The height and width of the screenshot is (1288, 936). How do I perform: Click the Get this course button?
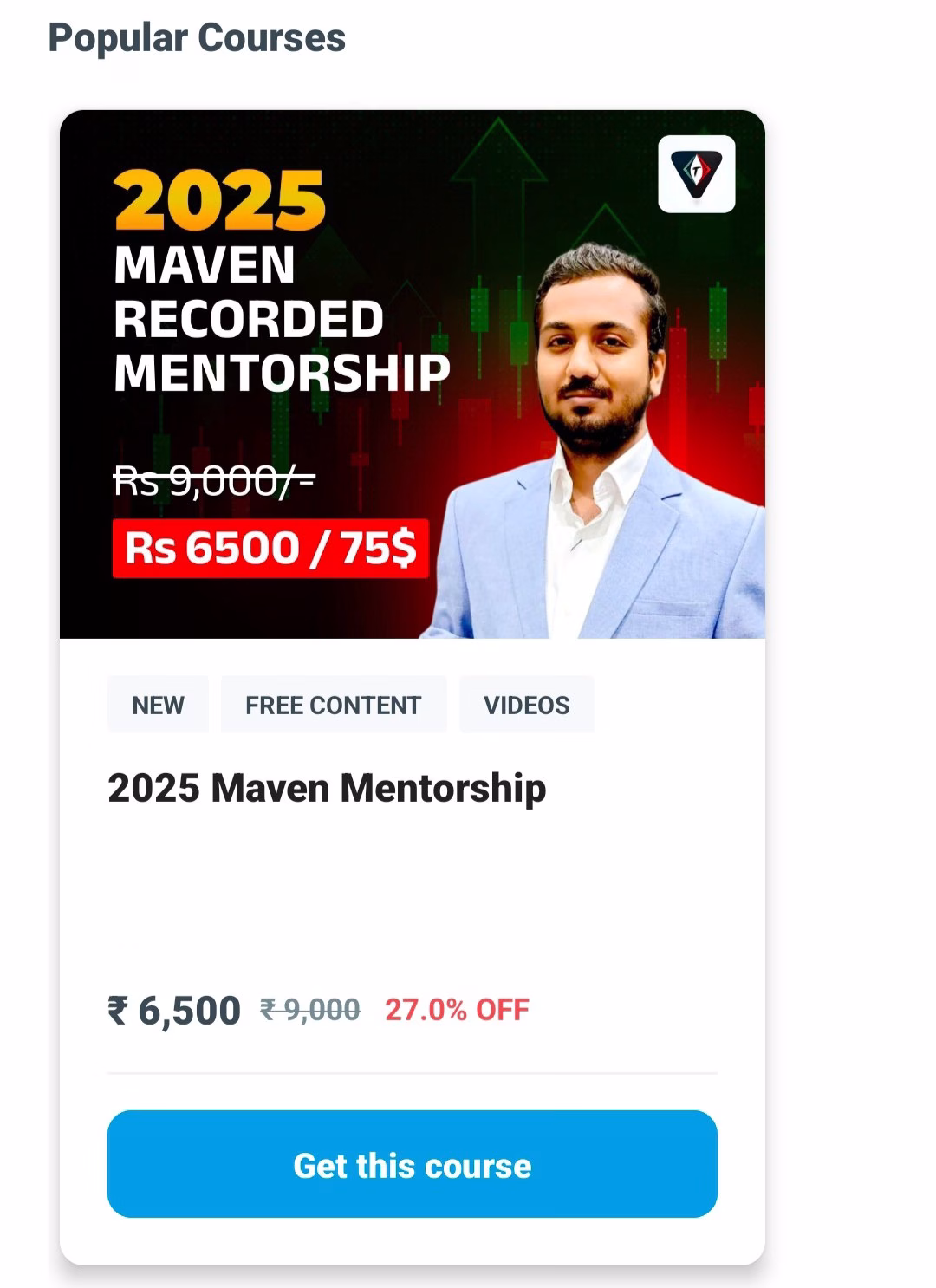[412, 1164]
